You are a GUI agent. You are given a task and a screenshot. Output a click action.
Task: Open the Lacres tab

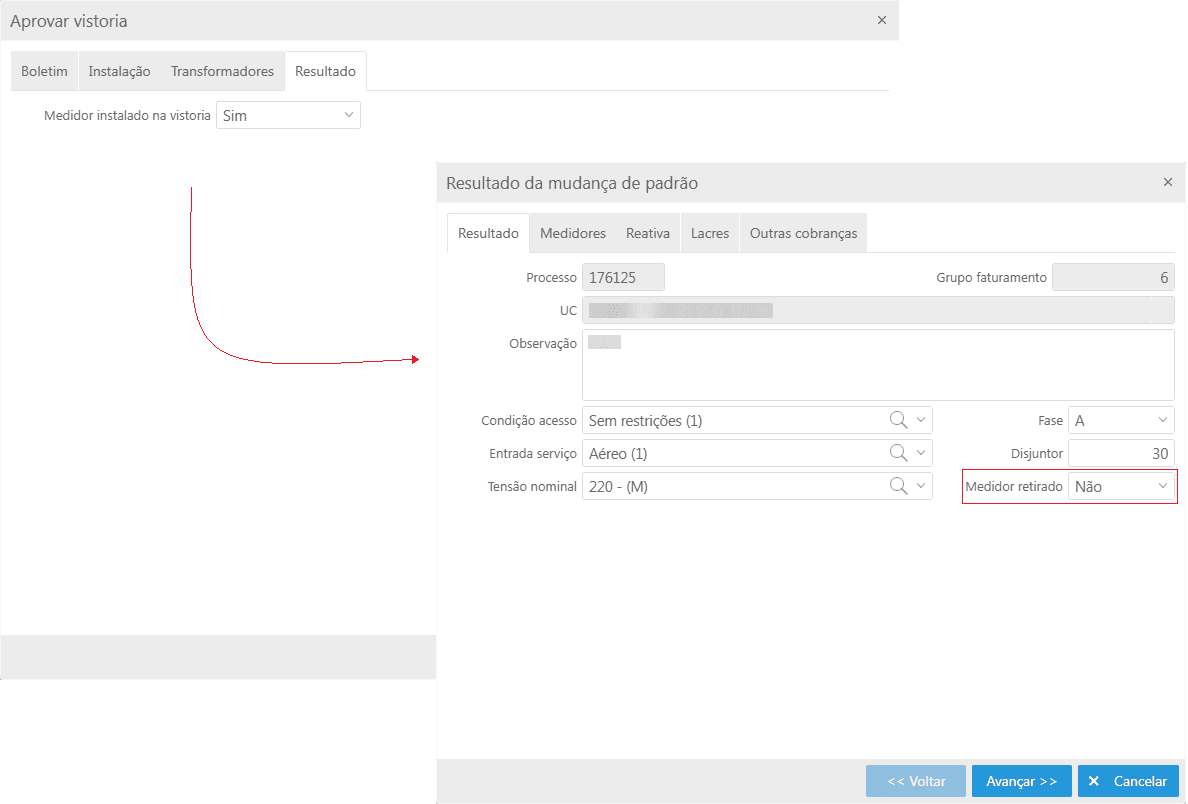pyautogui.click(x=710, y=233)
